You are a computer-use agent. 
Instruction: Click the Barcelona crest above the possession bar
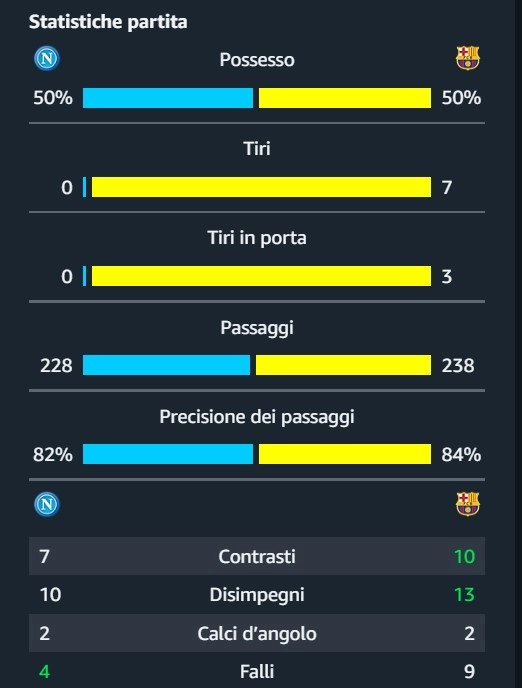(x=468, y=58)
